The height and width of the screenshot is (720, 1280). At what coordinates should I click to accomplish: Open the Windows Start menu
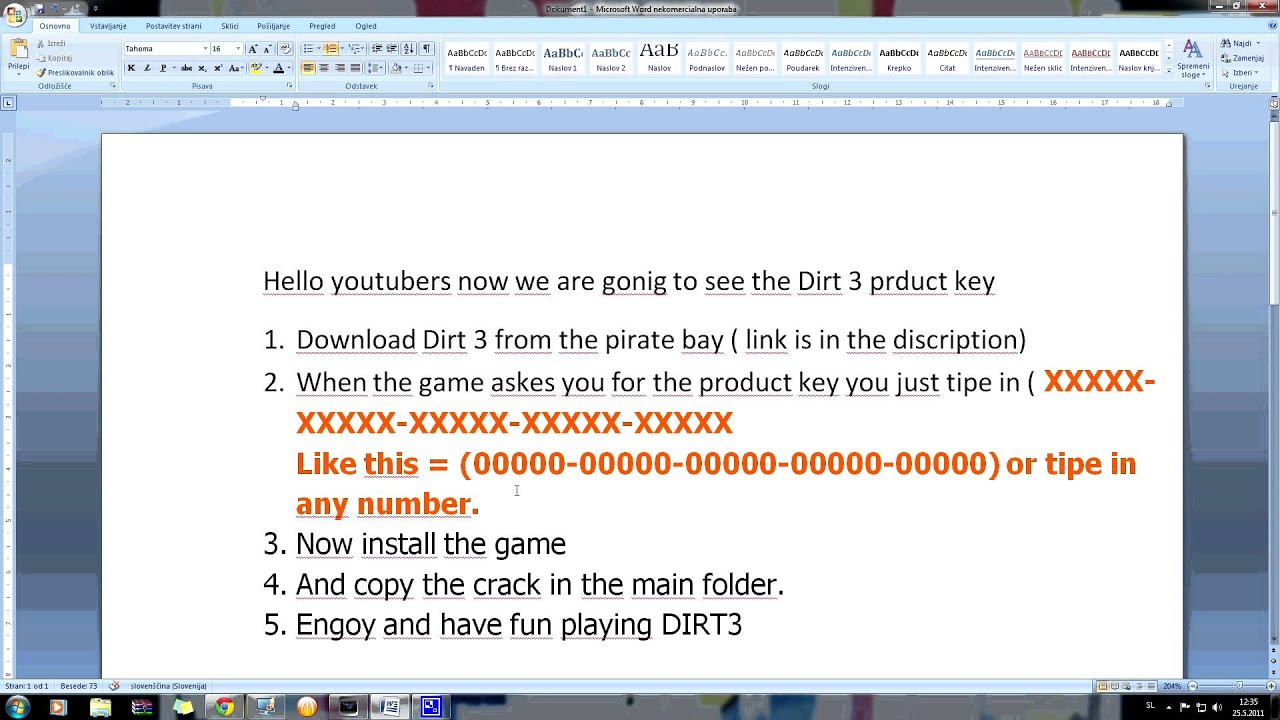pyautogui.click(x=17, y=707)
